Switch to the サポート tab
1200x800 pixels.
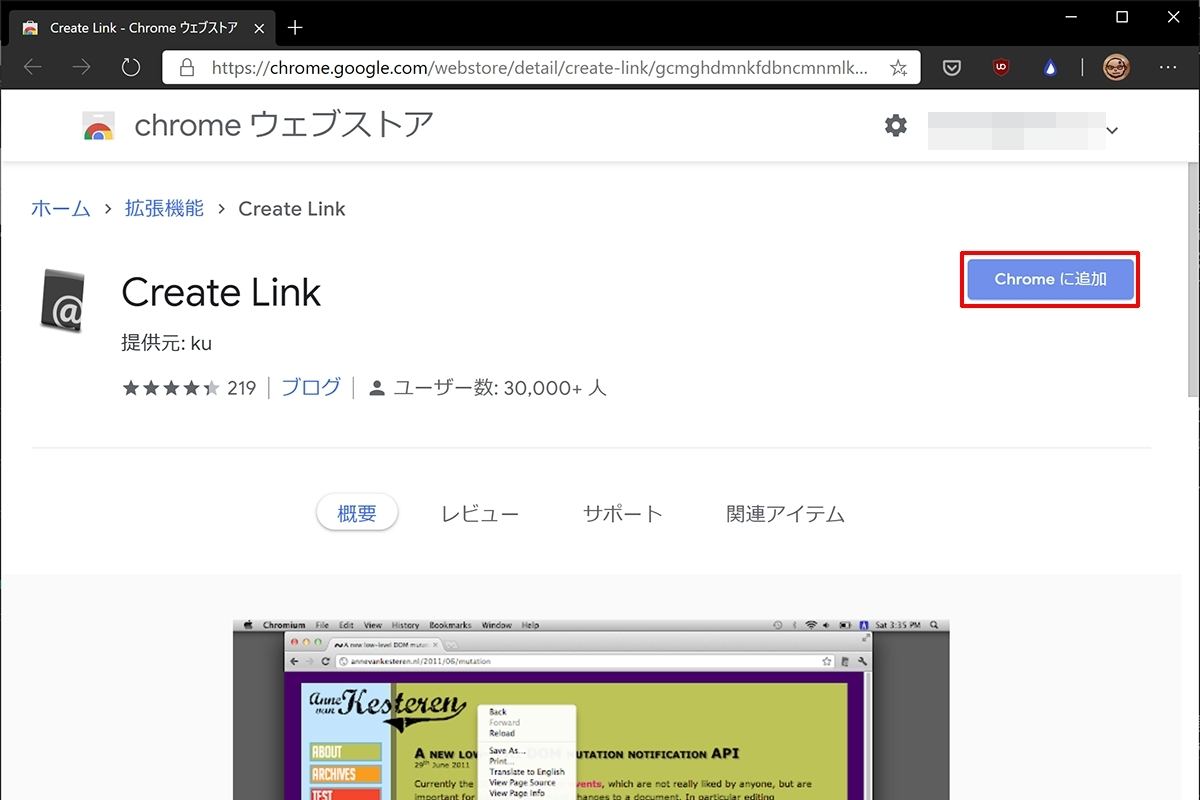coord(623,514)
